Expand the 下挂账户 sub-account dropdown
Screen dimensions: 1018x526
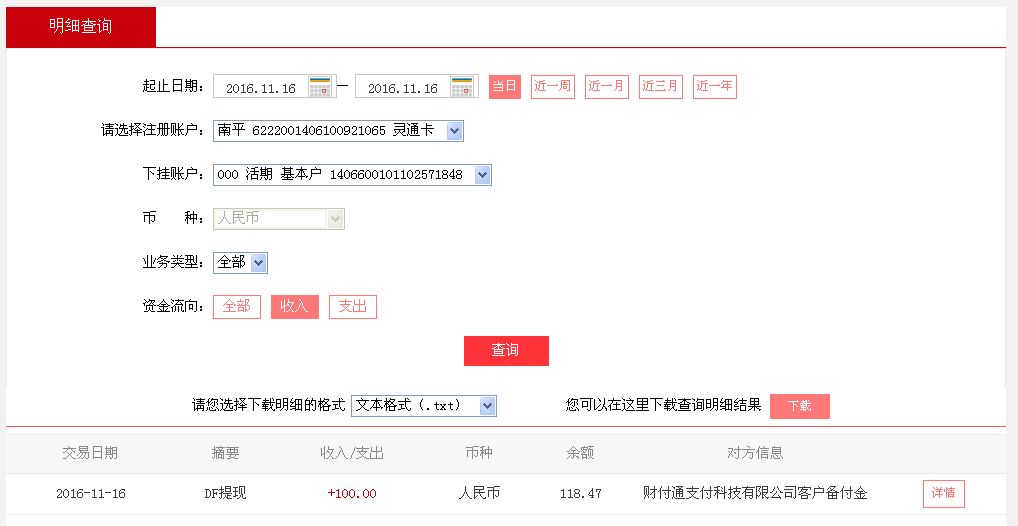[x=482, y=175]
